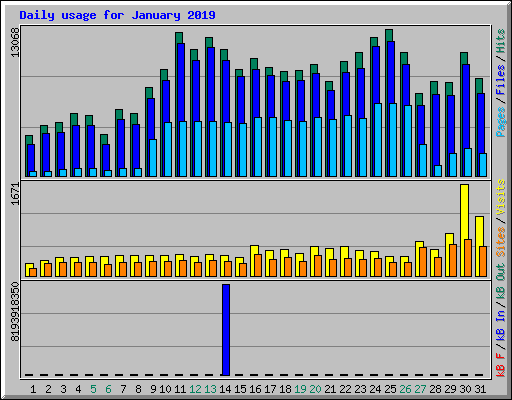This screenshot has height=400, width=512.
Task: Click the 1671 visits axis value
Action: point(15,193)
